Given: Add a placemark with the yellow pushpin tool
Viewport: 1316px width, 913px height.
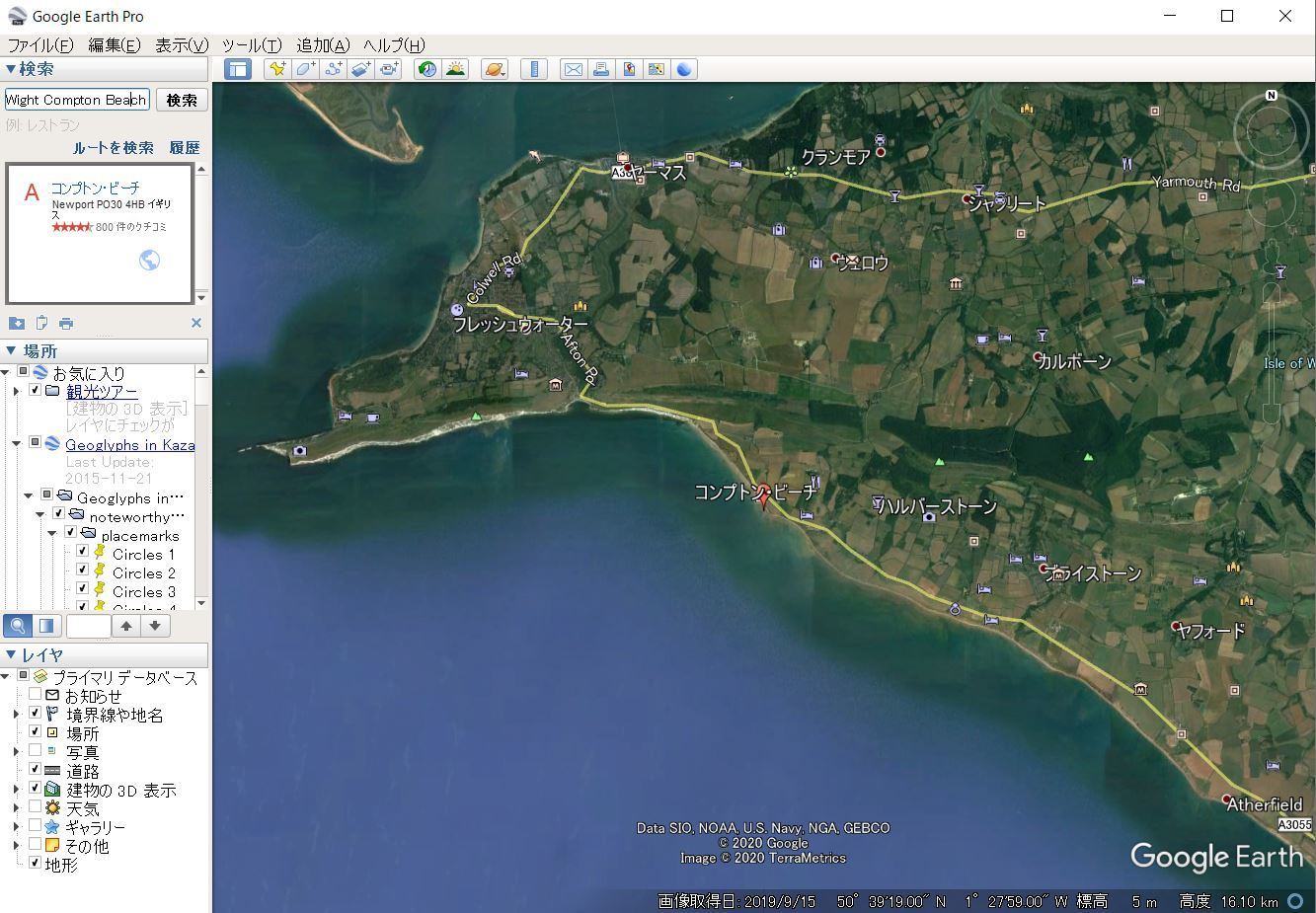Looking at the screenshot, I should [x=277, y=69].
